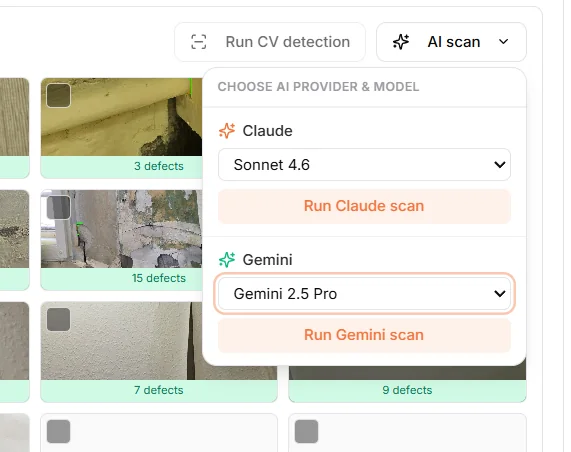Tick the checkbox on the 7 defects image

tap(59, 319)
